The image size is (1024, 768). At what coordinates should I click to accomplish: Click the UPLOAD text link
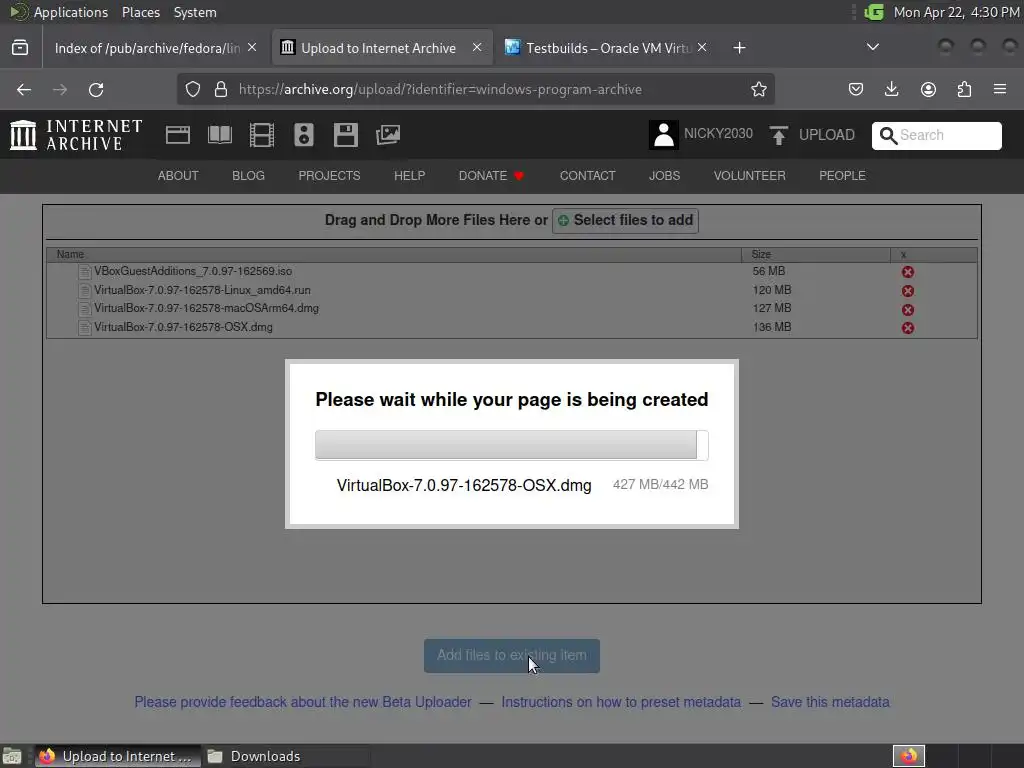tap(827, 135)
